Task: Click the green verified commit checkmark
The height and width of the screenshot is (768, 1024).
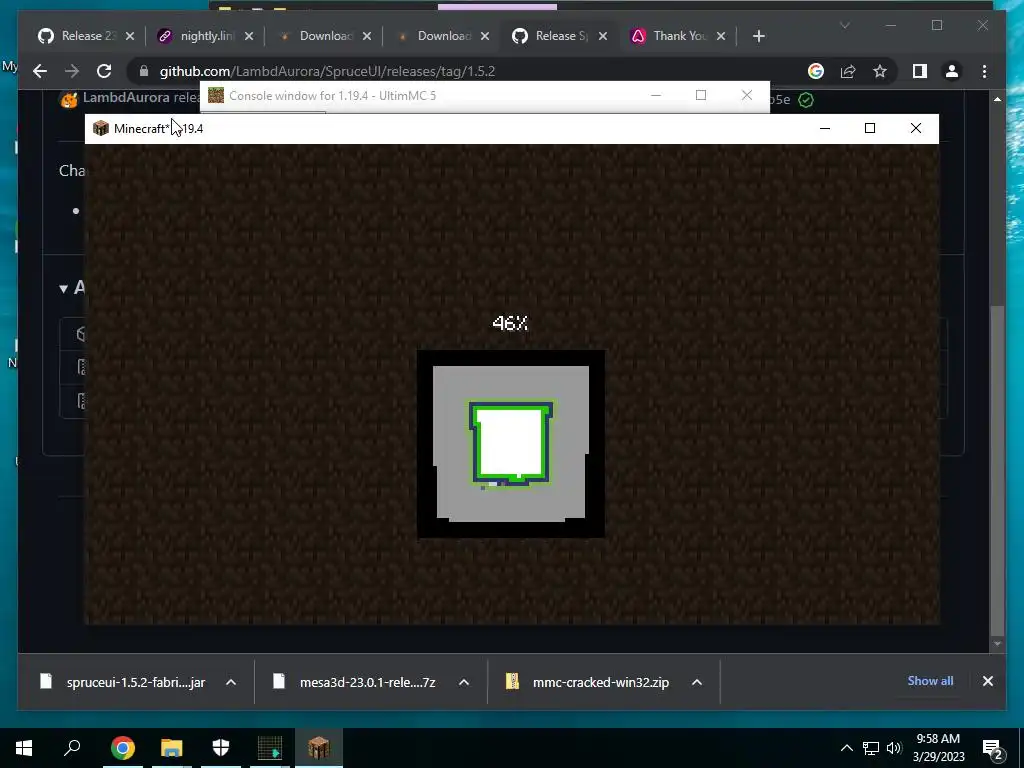Action: point(806,100)
